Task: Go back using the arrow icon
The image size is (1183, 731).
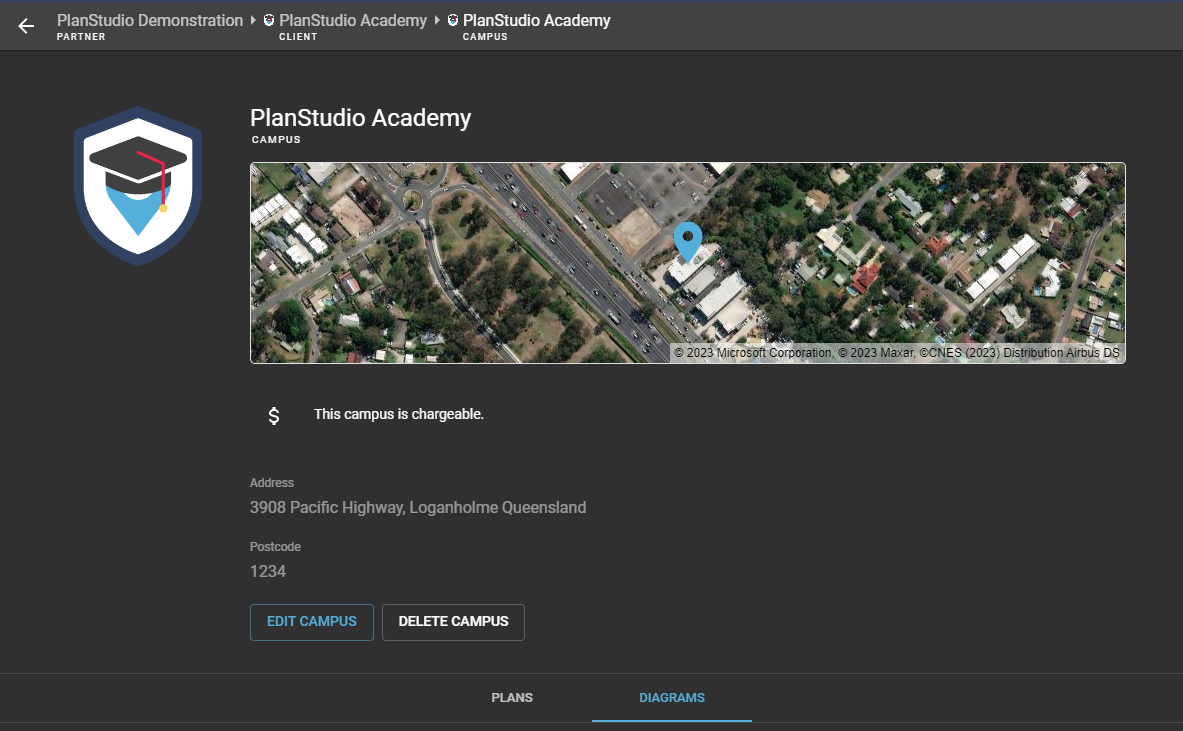Action: 26,26
